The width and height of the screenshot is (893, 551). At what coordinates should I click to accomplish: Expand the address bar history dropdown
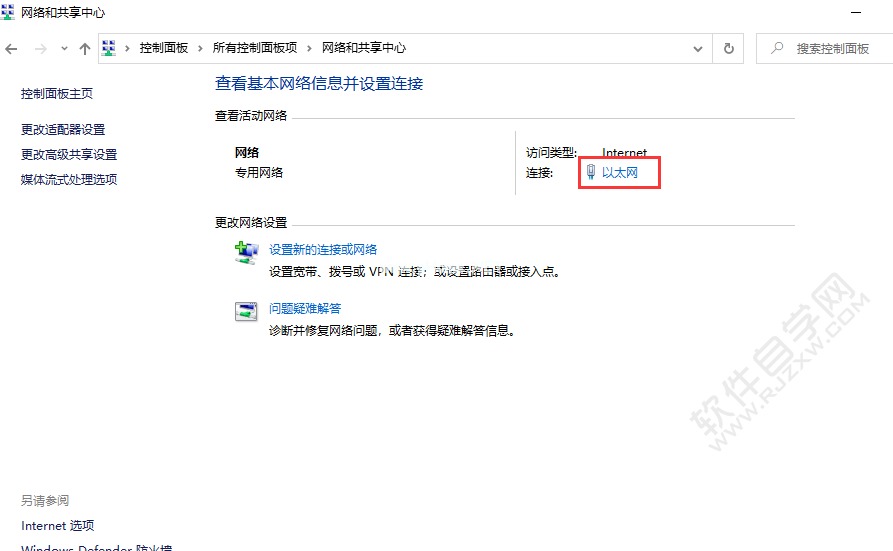[698, 48]
